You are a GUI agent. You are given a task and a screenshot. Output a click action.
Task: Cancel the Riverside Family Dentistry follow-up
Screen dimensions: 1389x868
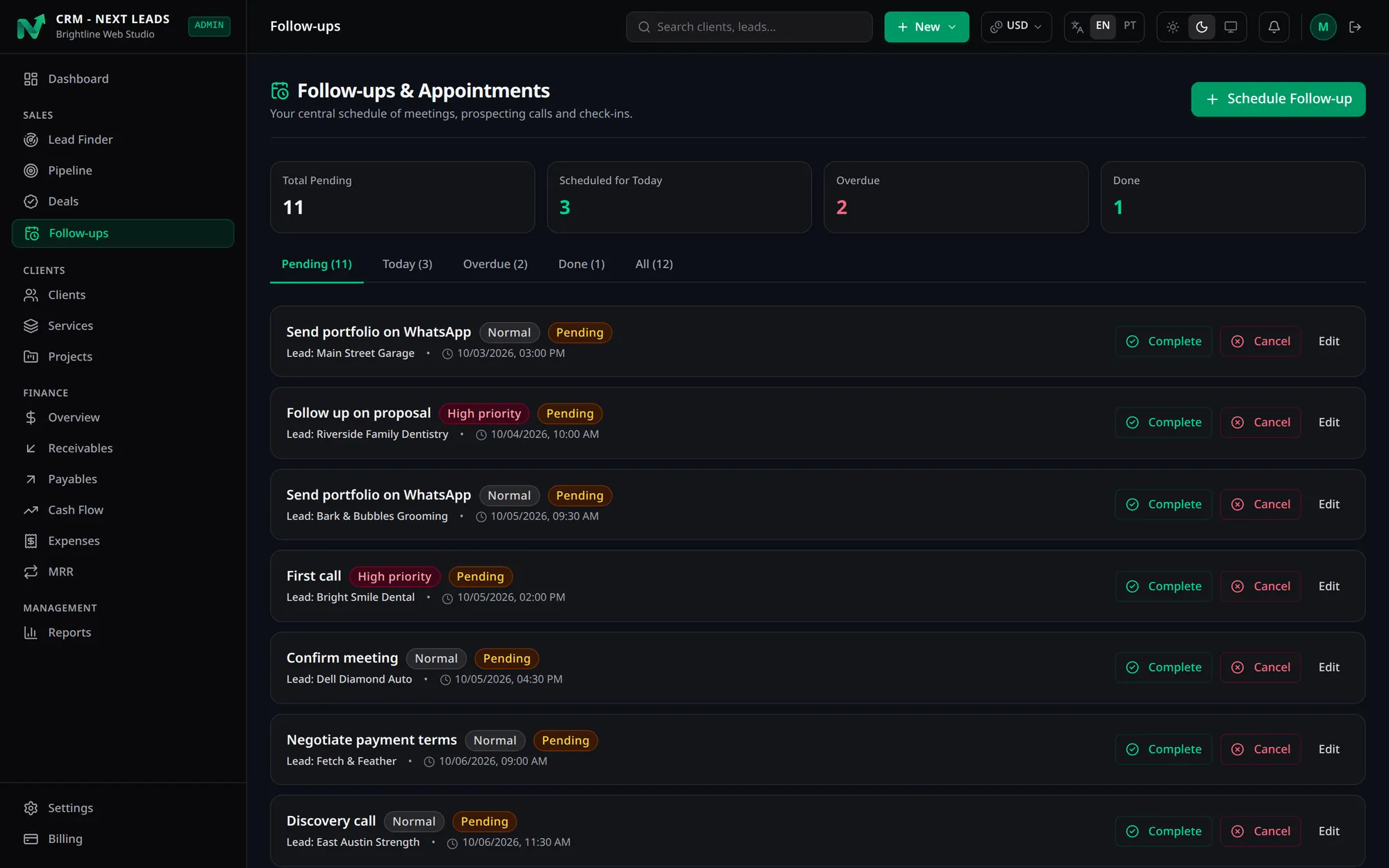1261,422
